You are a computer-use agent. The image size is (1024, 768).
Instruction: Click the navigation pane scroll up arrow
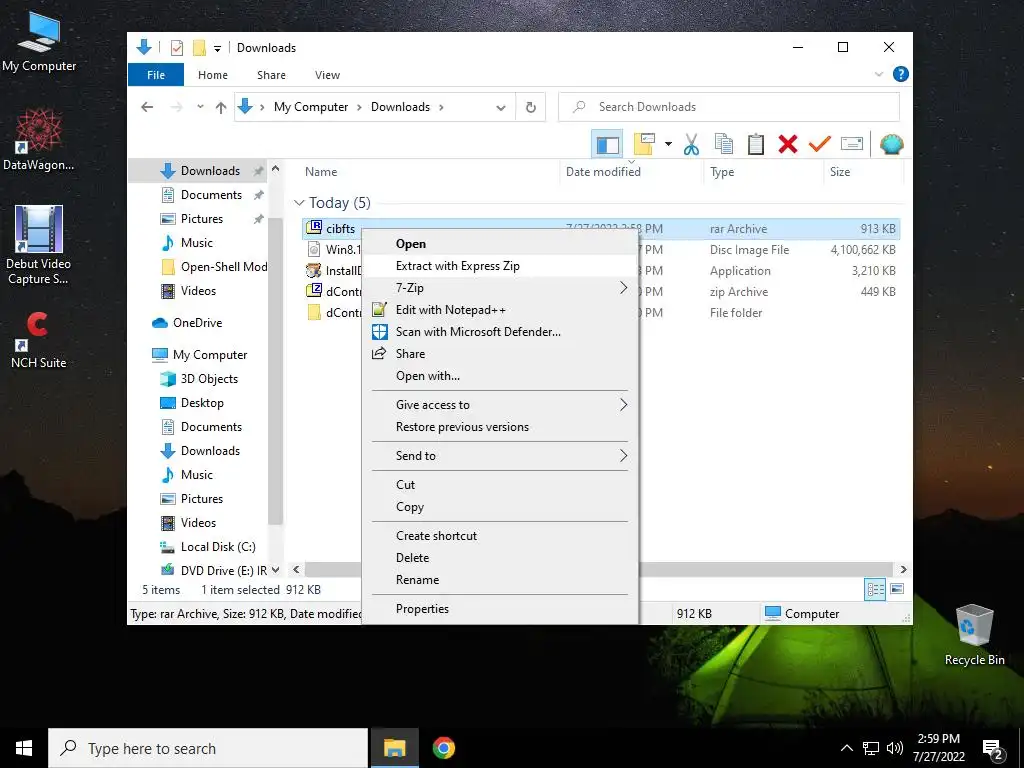[276, 169]
